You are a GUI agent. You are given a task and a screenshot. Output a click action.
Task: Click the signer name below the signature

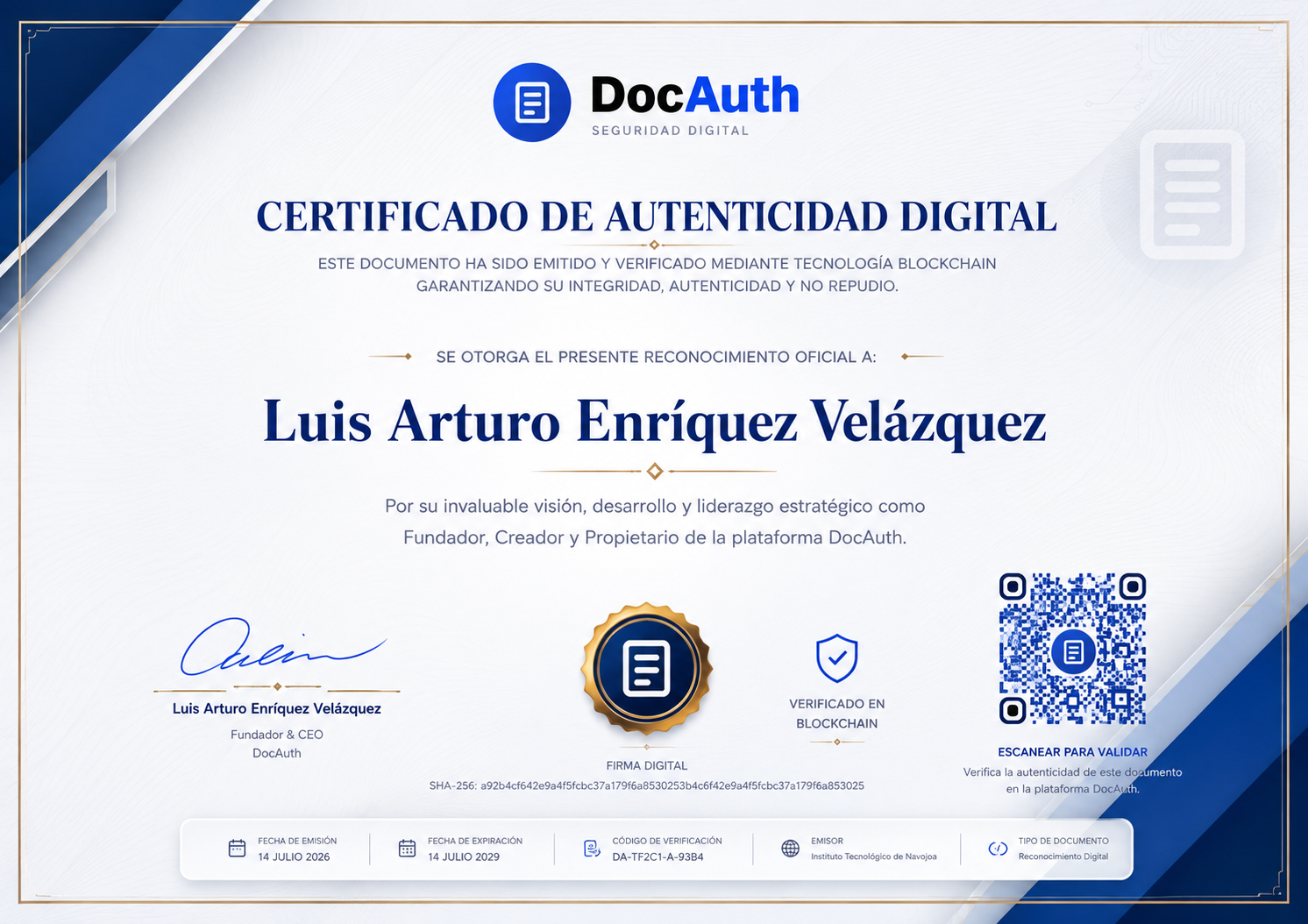pyautogui.click(x=277, y=708)
